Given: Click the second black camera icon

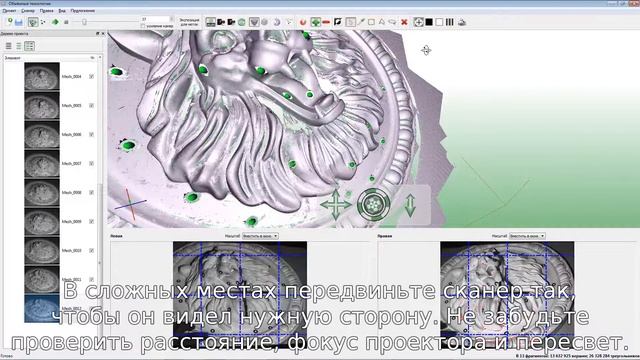Looking at the screenshot, I should [x=231, y=22].
